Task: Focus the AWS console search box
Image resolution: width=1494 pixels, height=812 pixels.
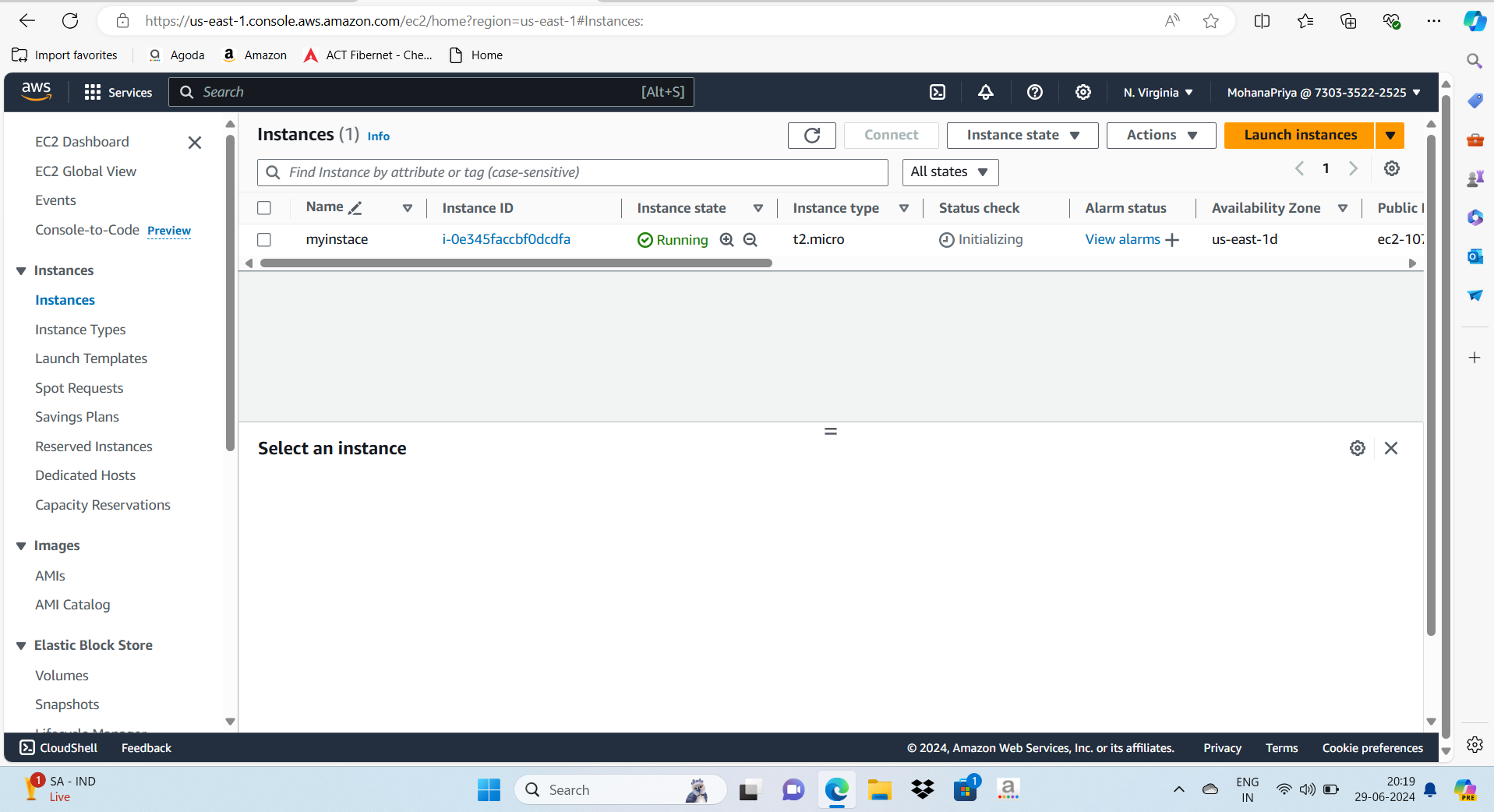Action: pos(431,92)
